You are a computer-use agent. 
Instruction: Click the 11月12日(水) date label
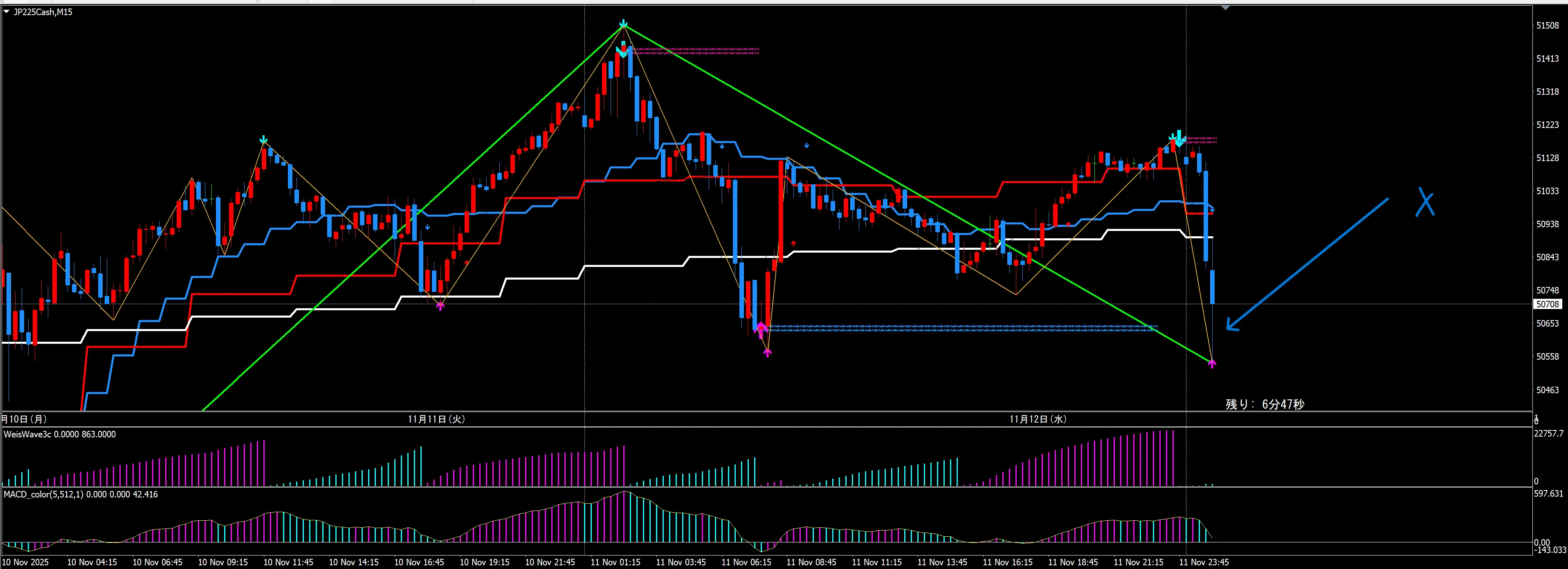pos(1037,419)
